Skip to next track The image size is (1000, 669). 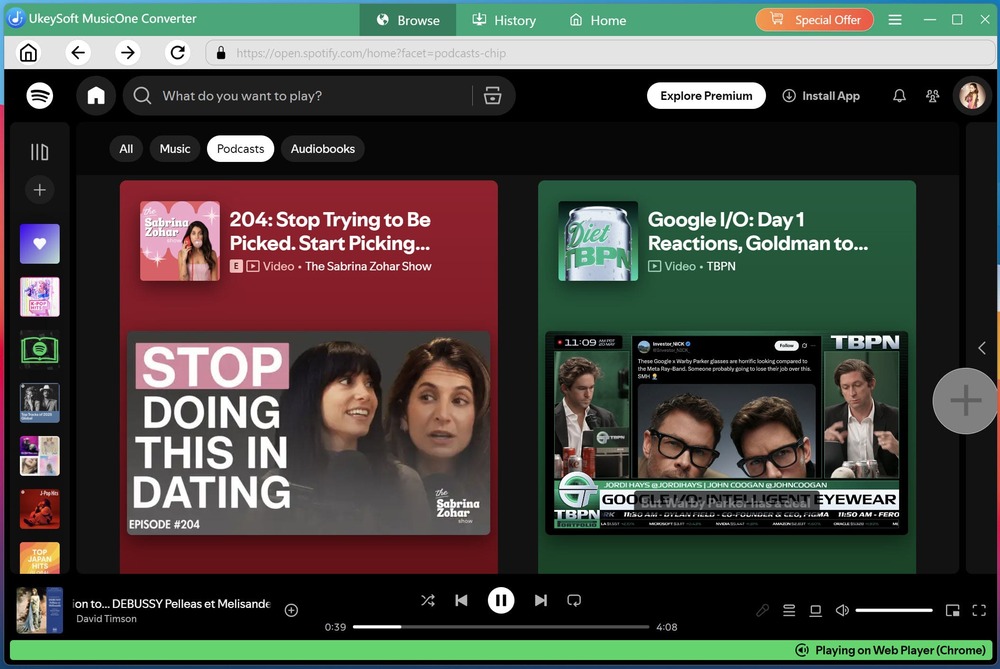click(x=541, y=600)
